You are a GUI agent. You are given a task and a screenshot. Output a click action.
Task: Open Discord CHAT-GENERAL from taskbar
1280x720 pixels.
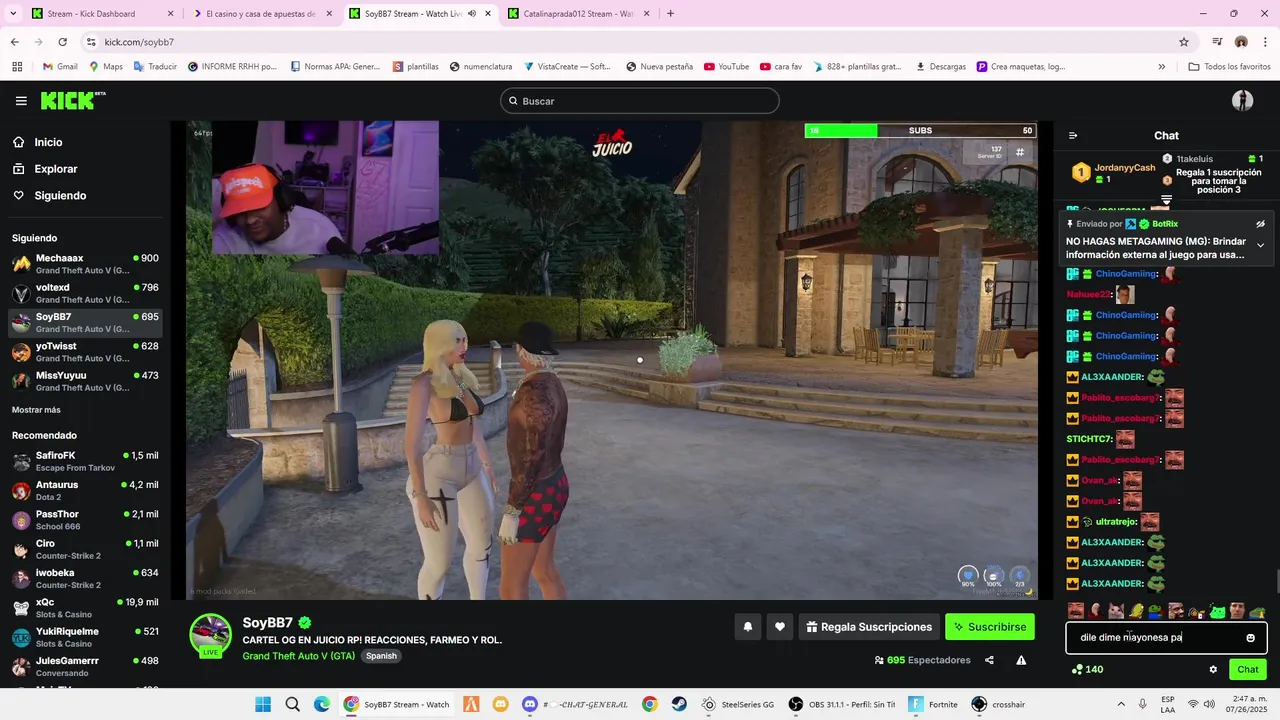click(x=576, y=704)
